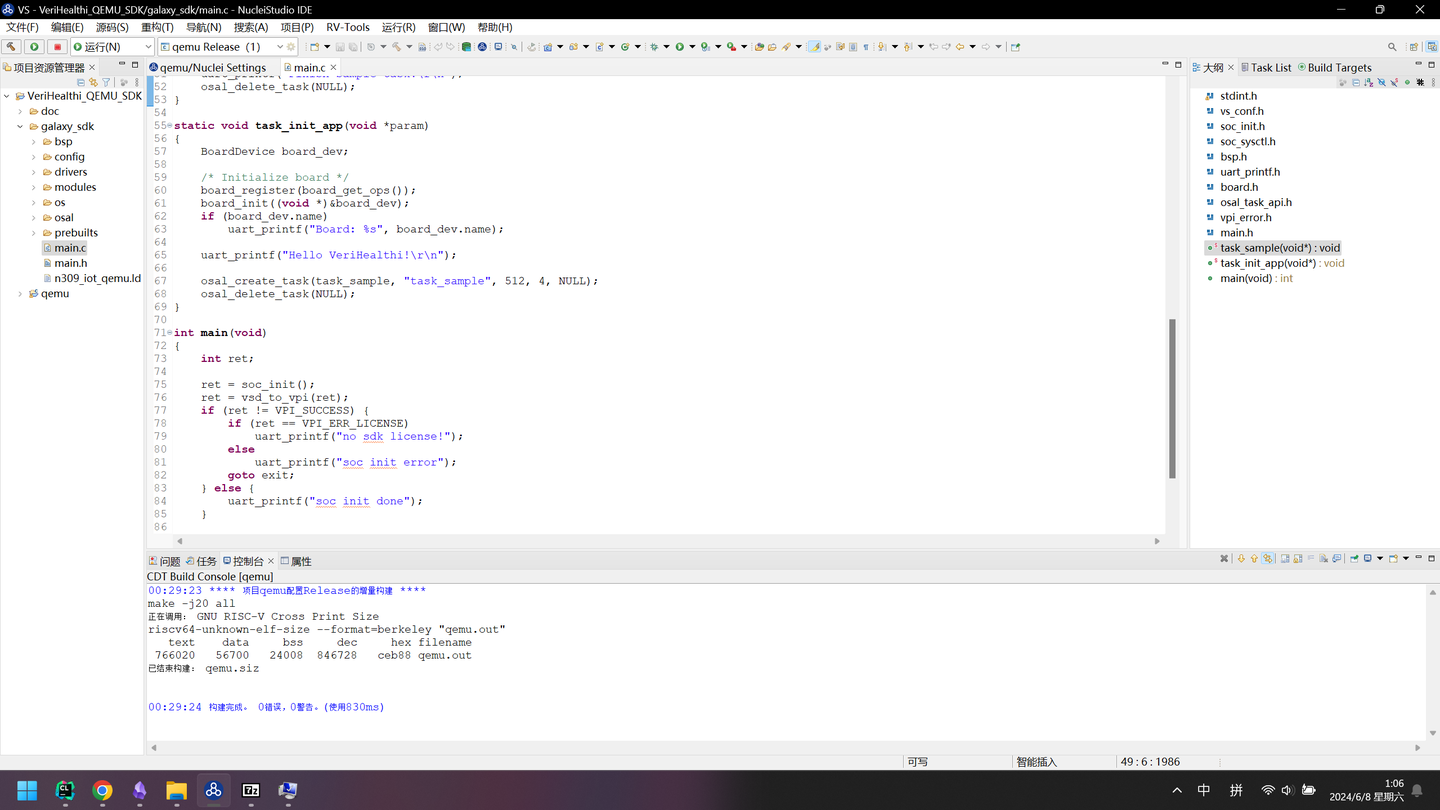Click the console up-arrow previous error icon
This screenshot has height=810, width=1440.
point(1254,559)
